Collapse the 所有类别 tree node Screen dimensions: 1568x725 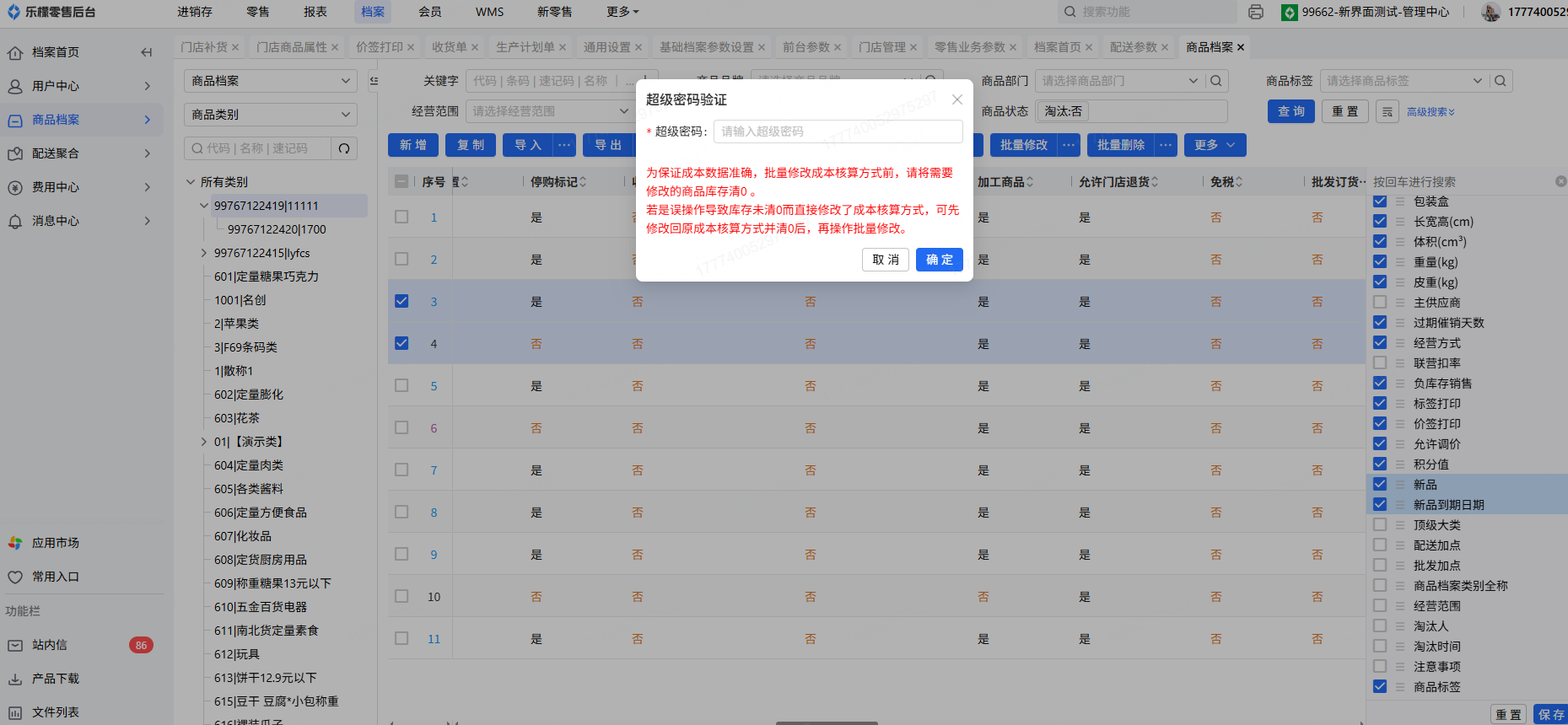pos(191,182)
